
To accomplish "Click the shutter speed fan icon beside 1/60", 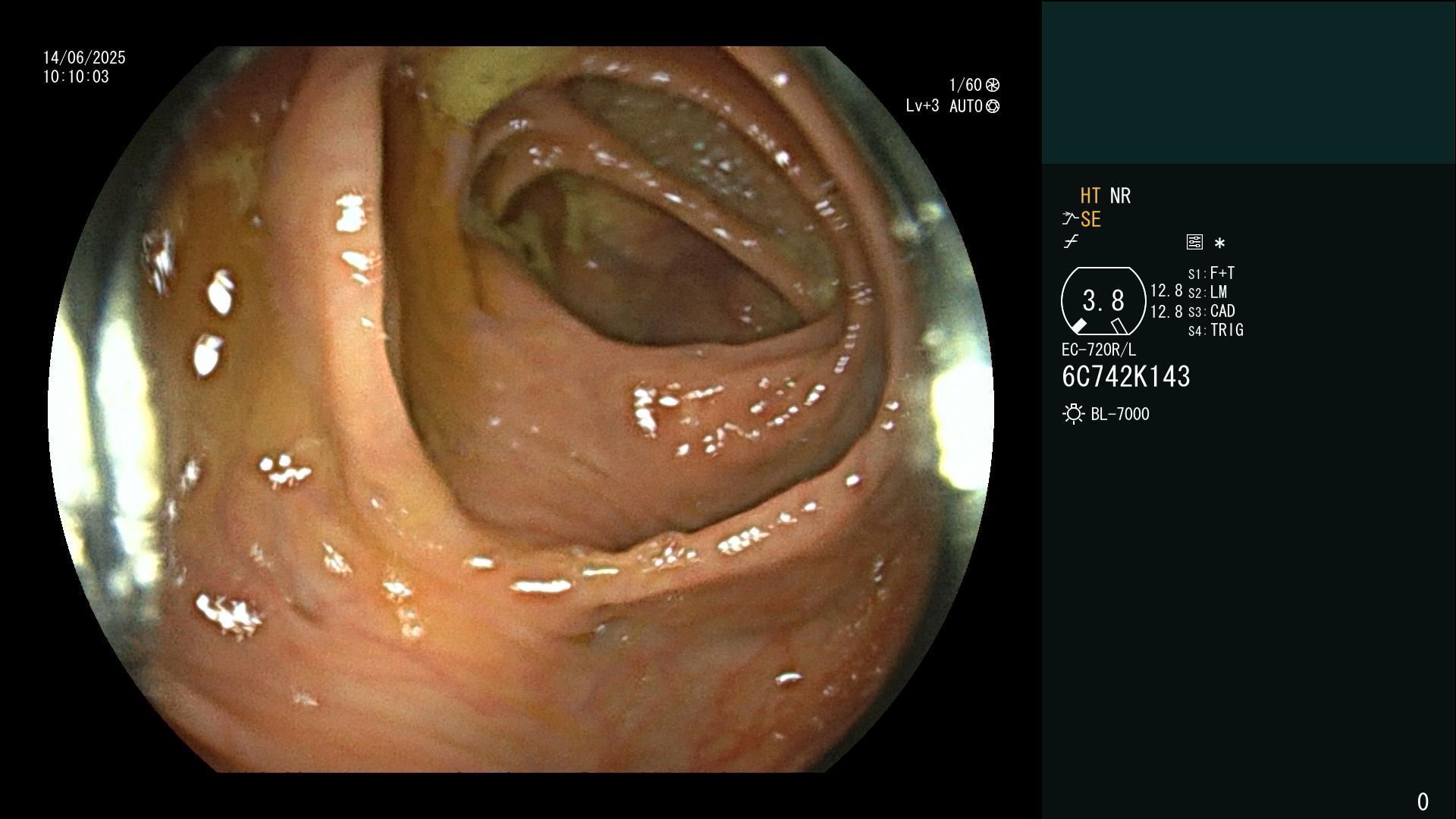I will [993, 85].
